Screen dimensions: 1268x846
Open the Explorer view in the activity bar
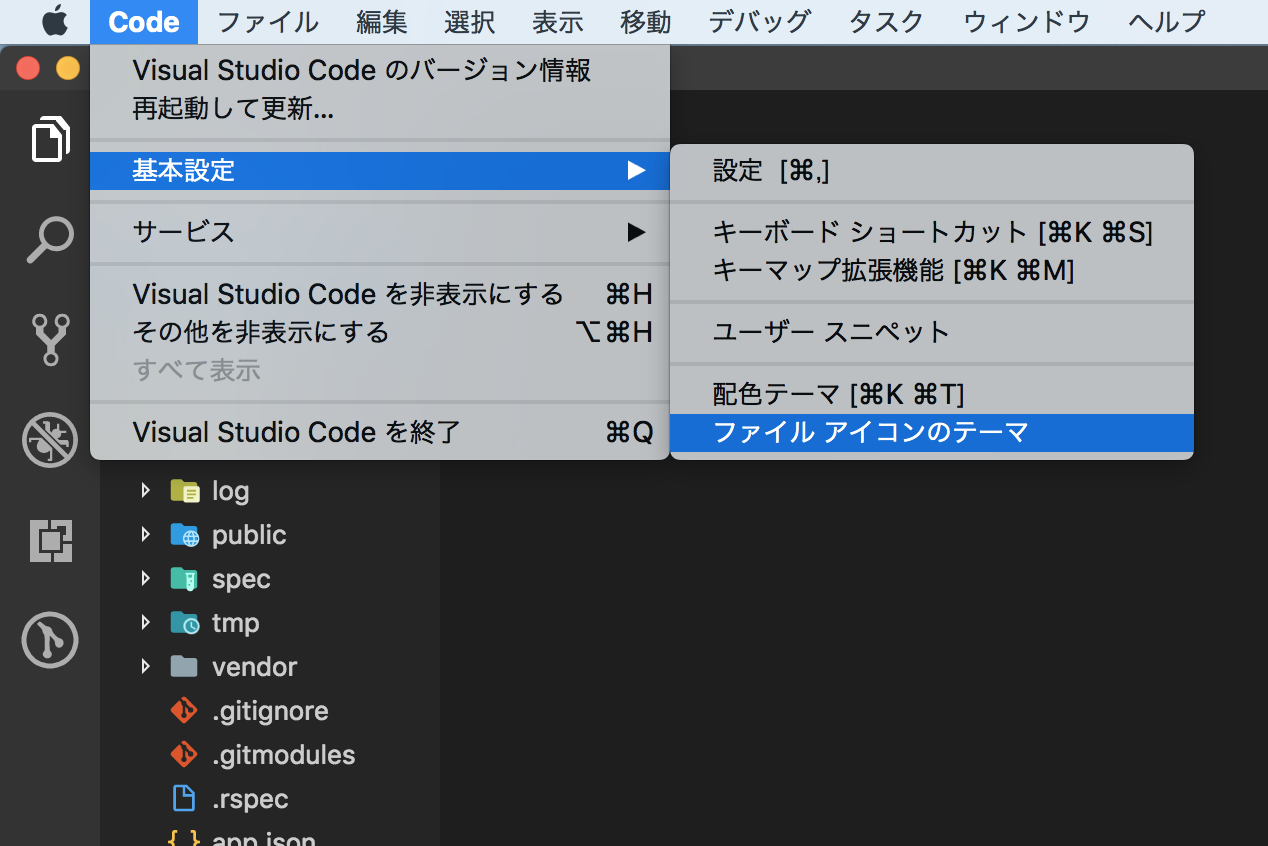48,139
